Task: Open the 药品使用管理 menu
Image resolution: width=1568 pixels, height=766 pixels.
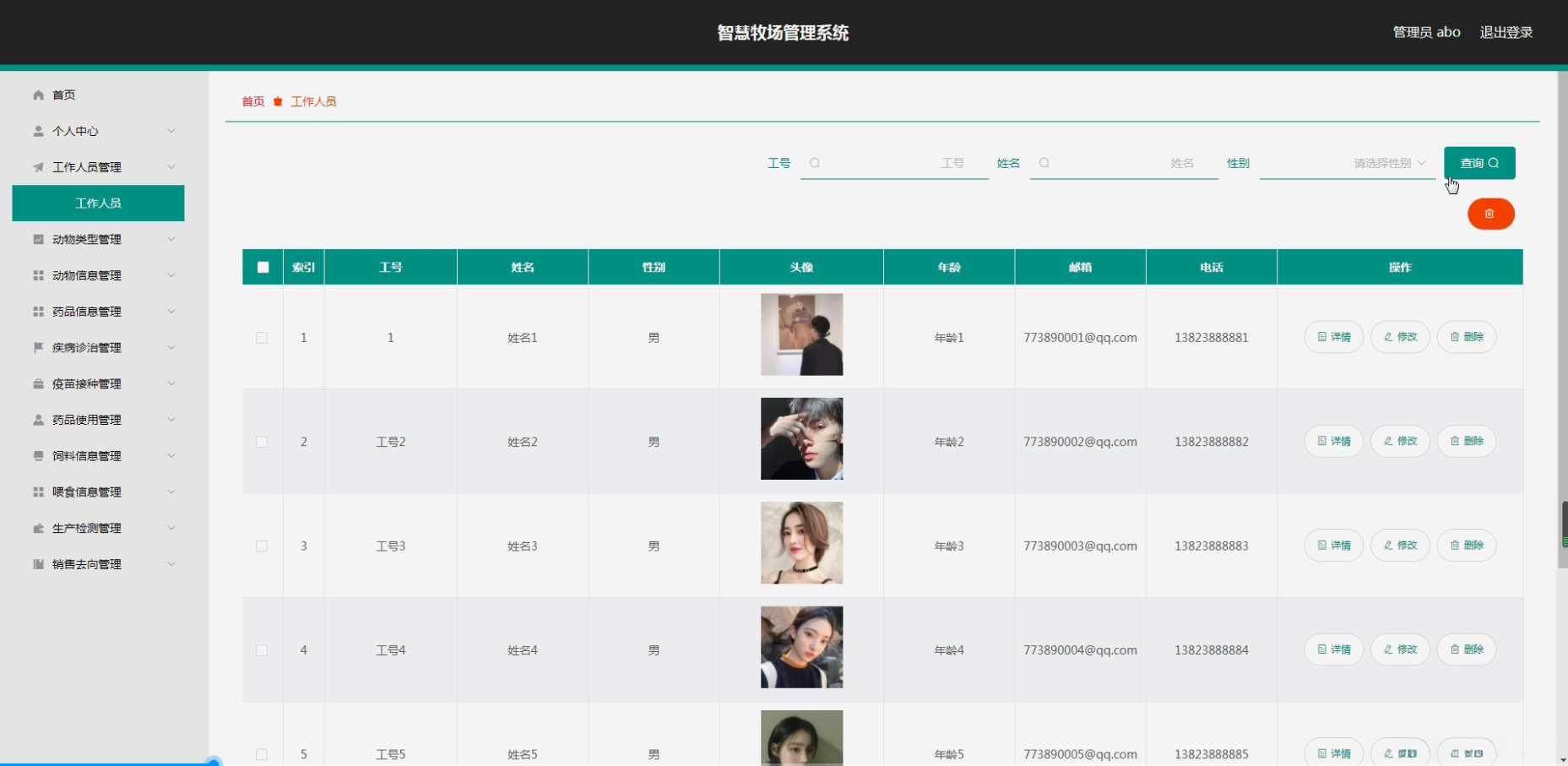Action: (98, 420)
